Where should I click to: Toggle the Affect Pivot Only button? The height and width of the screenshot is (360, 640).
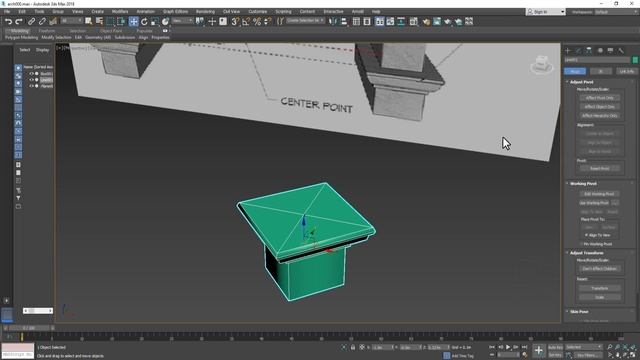600,98
